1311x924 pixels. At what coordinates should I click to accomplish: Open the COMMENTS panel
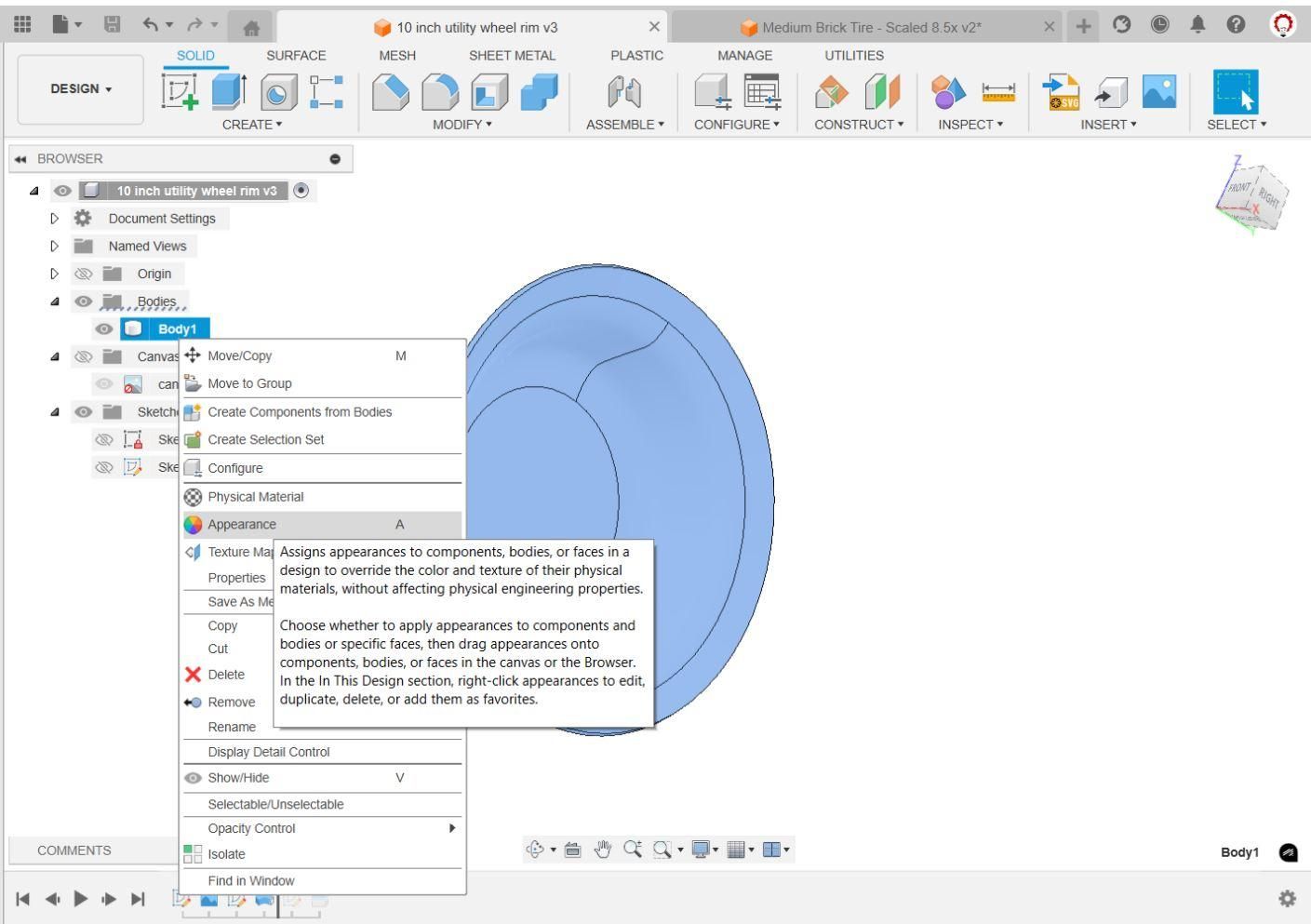74,850
